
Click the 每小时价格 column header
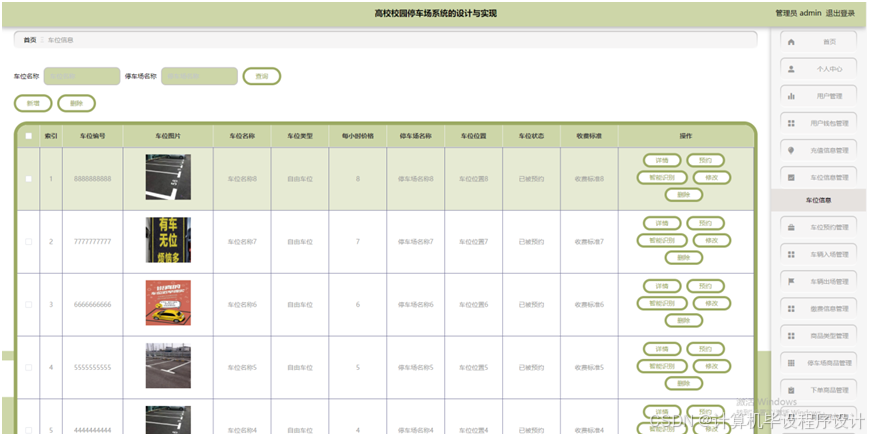(357, 136)
